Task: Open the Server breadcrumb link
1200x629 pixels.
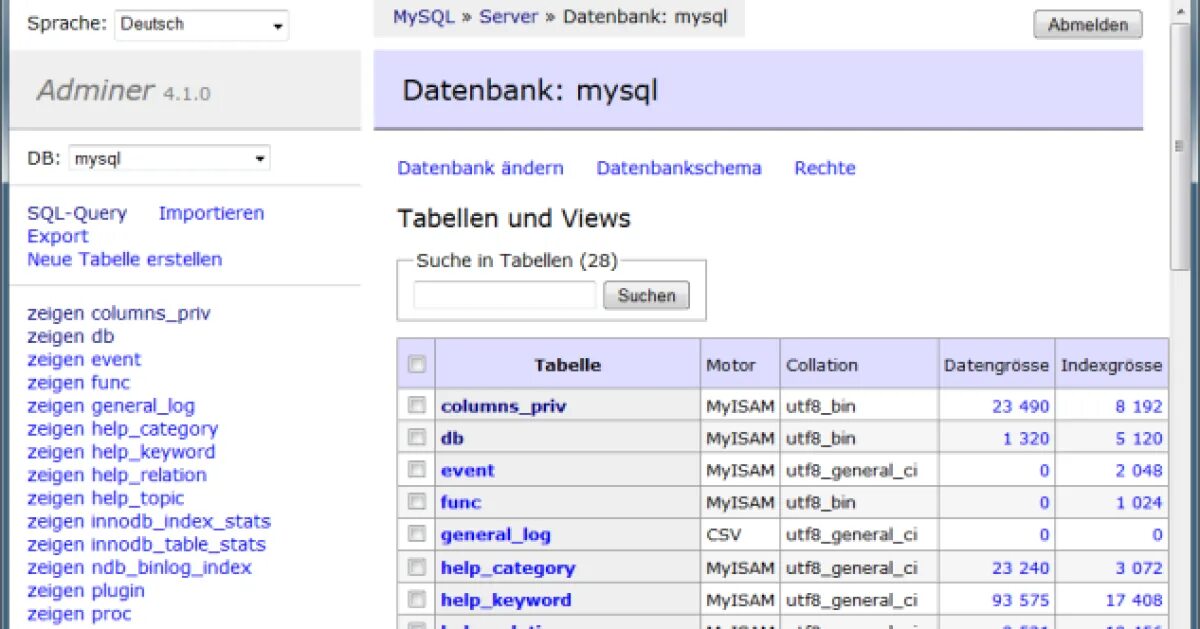Action: click(508, 17)
